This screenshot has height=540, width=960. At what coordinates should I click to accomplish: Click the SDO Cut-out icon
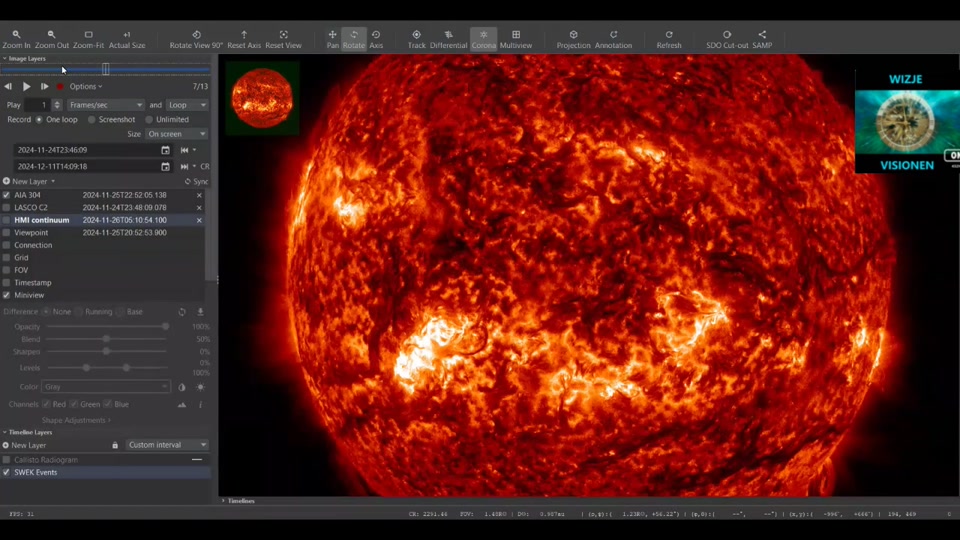[x=727, y=39]
